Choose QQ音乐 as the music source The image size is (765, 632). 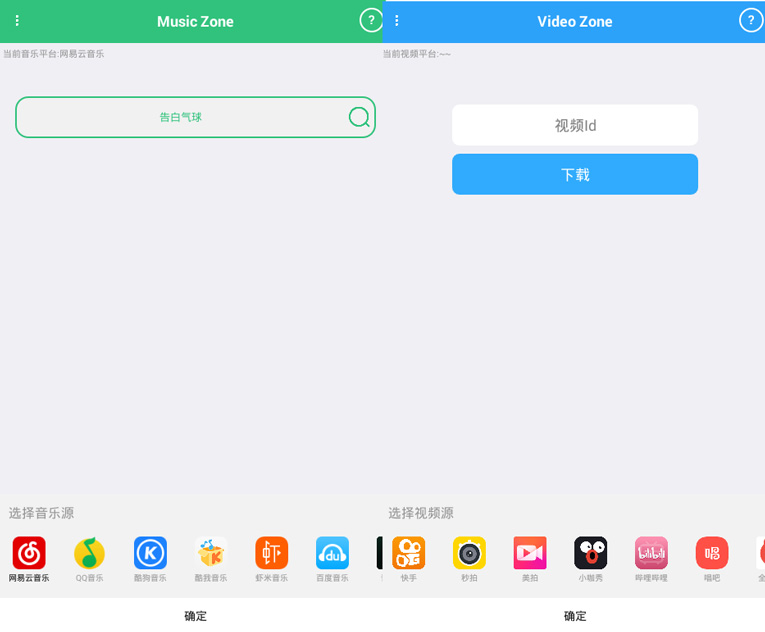(x=89, y=553)
